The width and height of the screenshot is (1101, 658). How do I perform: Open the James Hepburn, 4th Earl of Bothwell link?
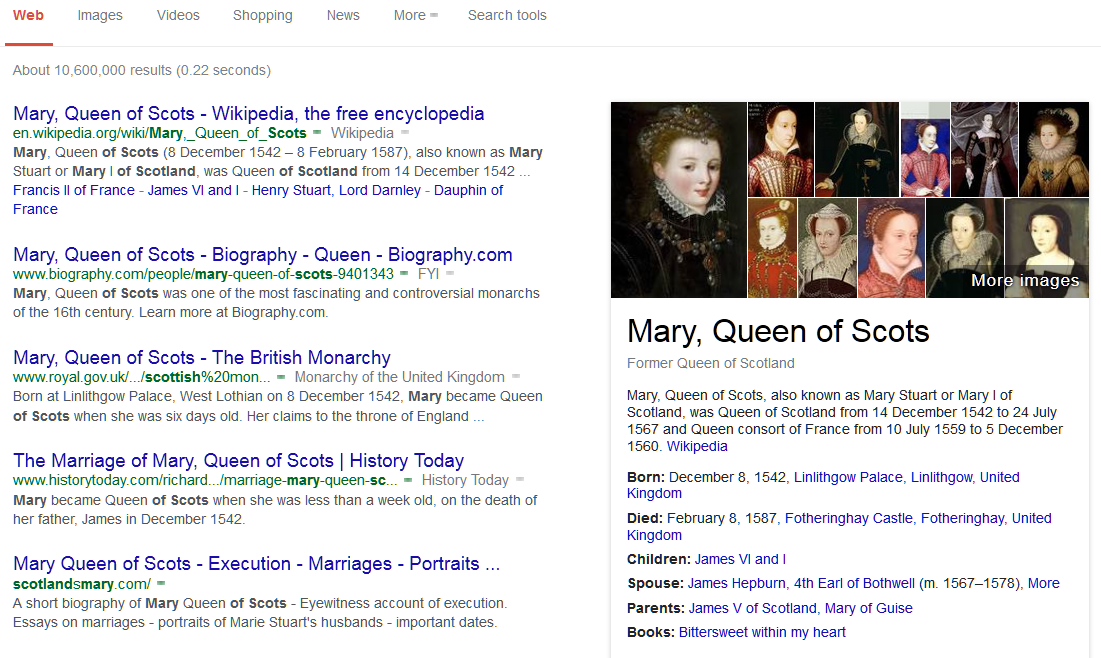pyautogui.click(x=801, y=584)
